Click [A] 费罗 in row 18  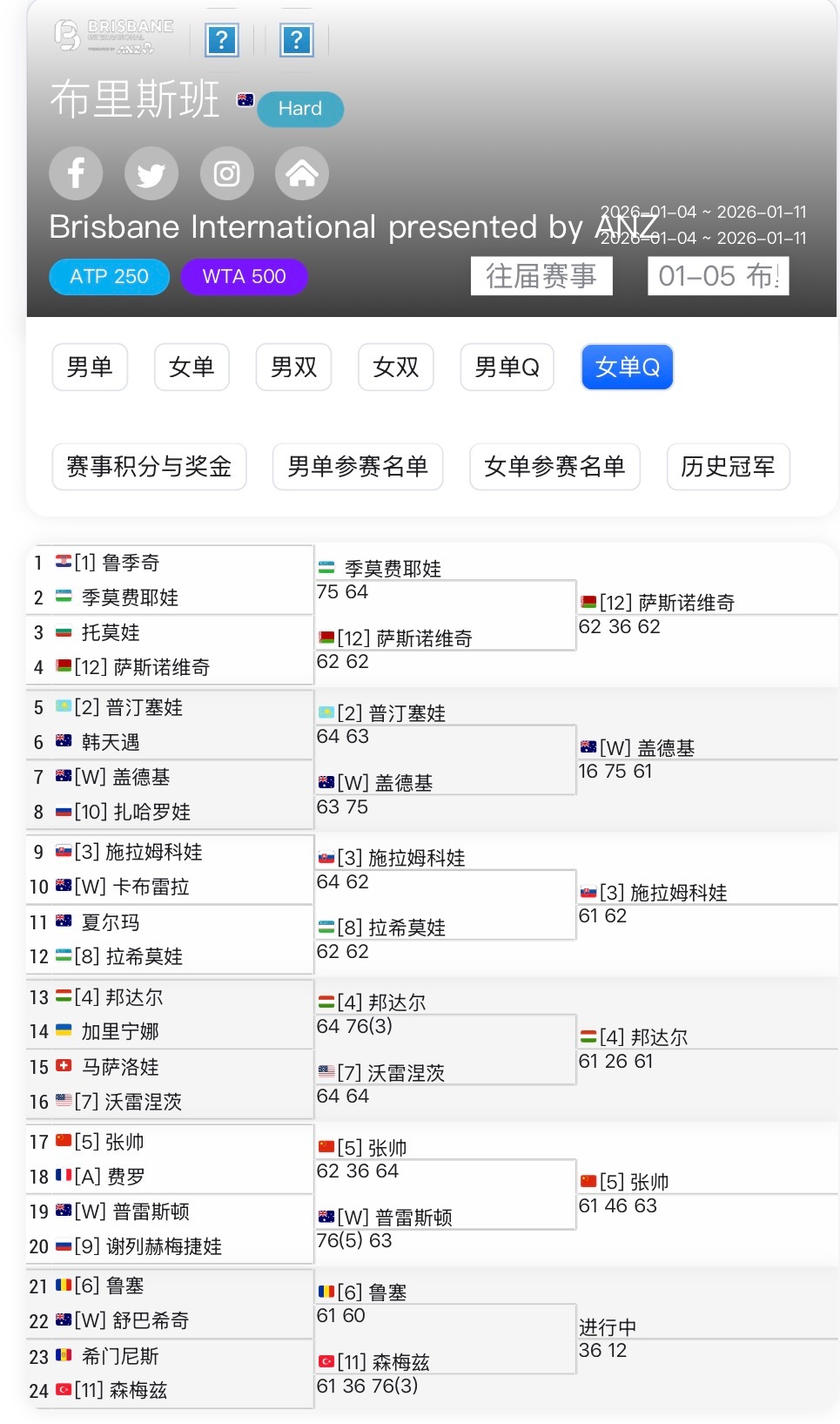[x=110, y=1177]
